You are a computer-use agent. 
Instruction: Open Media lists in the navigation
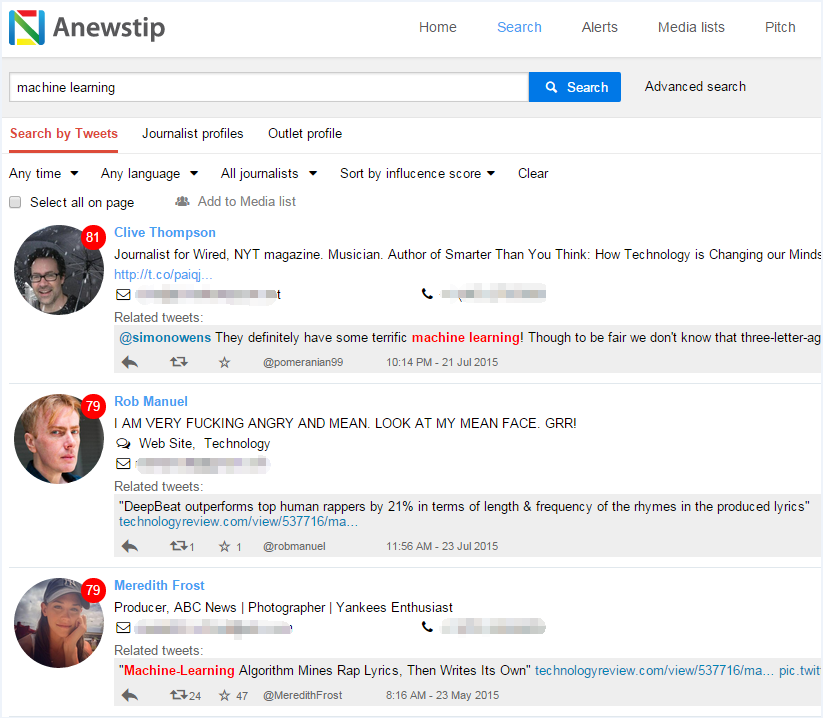click(x=691, y=27)
